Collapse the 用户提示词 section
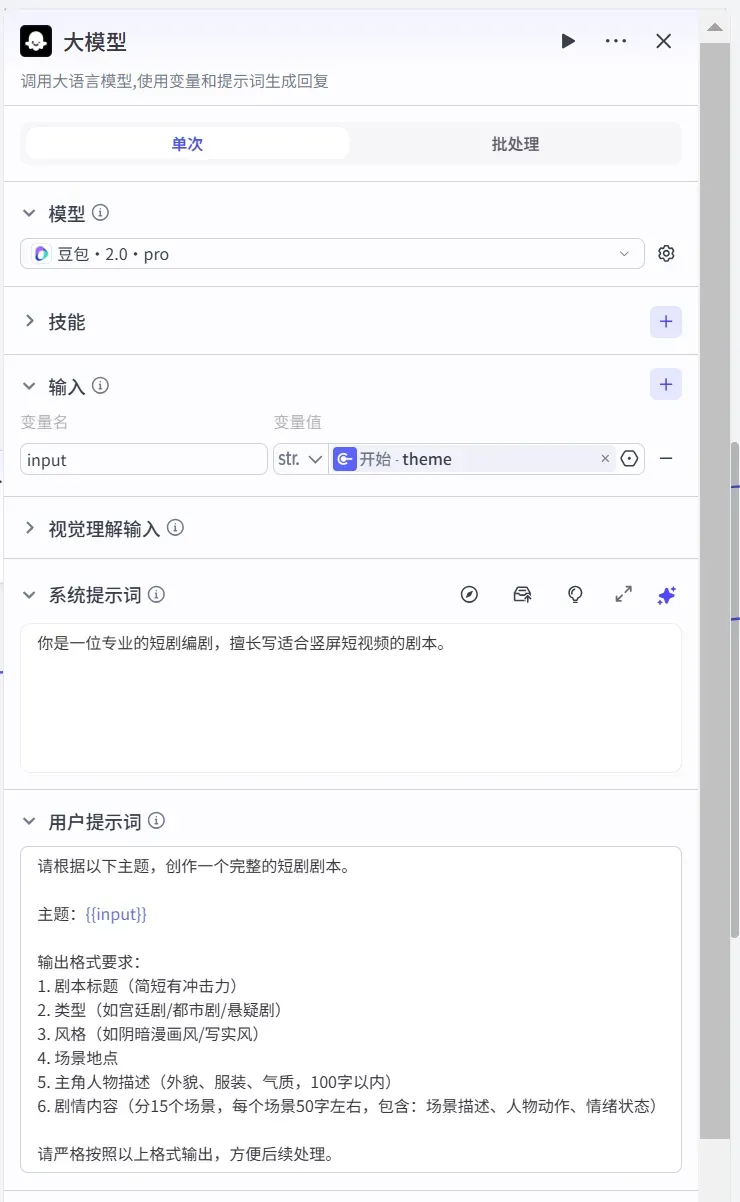This screenshot has height=1202, width=740. coord(30,822)
